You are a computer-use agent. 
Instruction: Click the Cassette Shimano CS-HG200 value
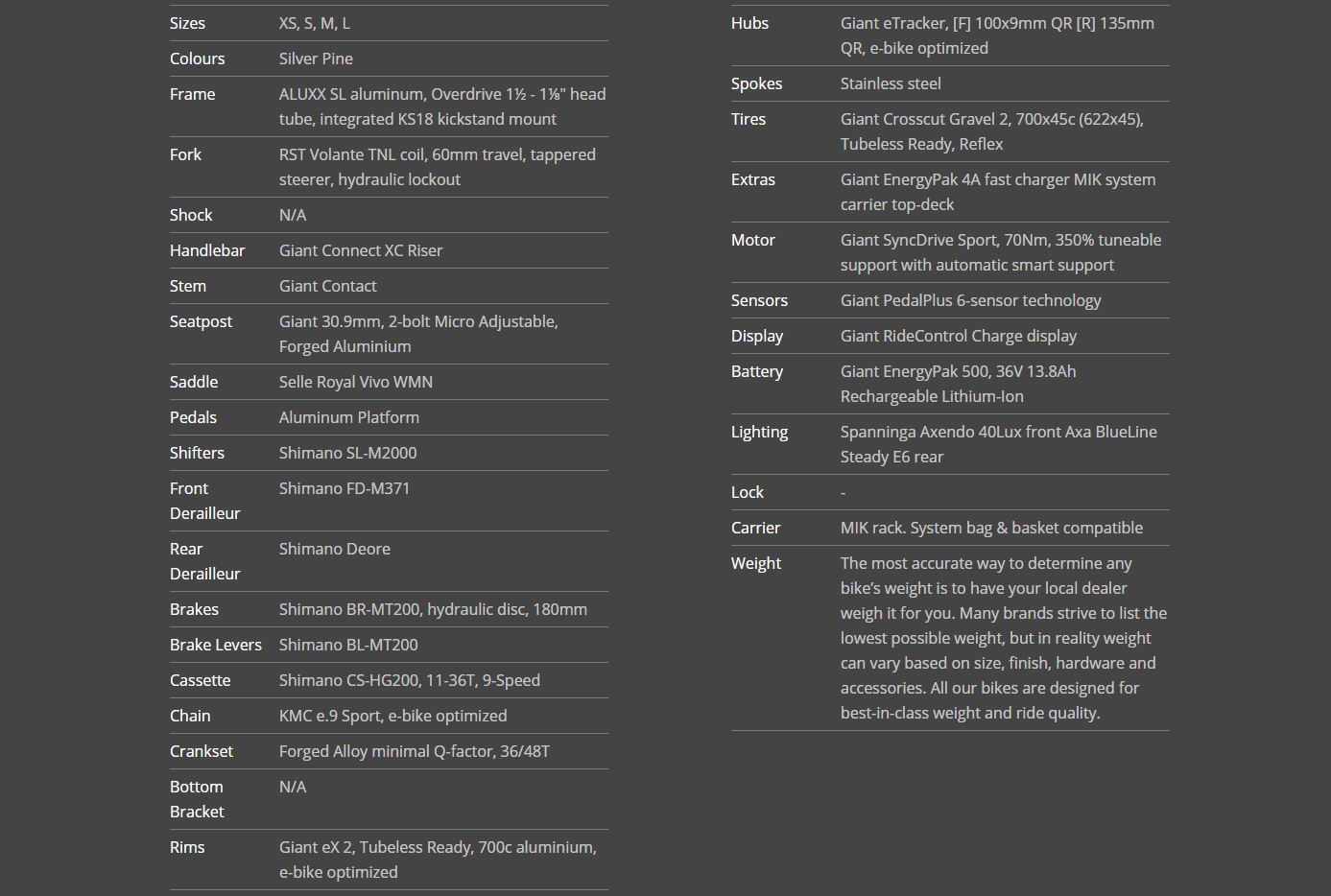(x=409, y=680)
